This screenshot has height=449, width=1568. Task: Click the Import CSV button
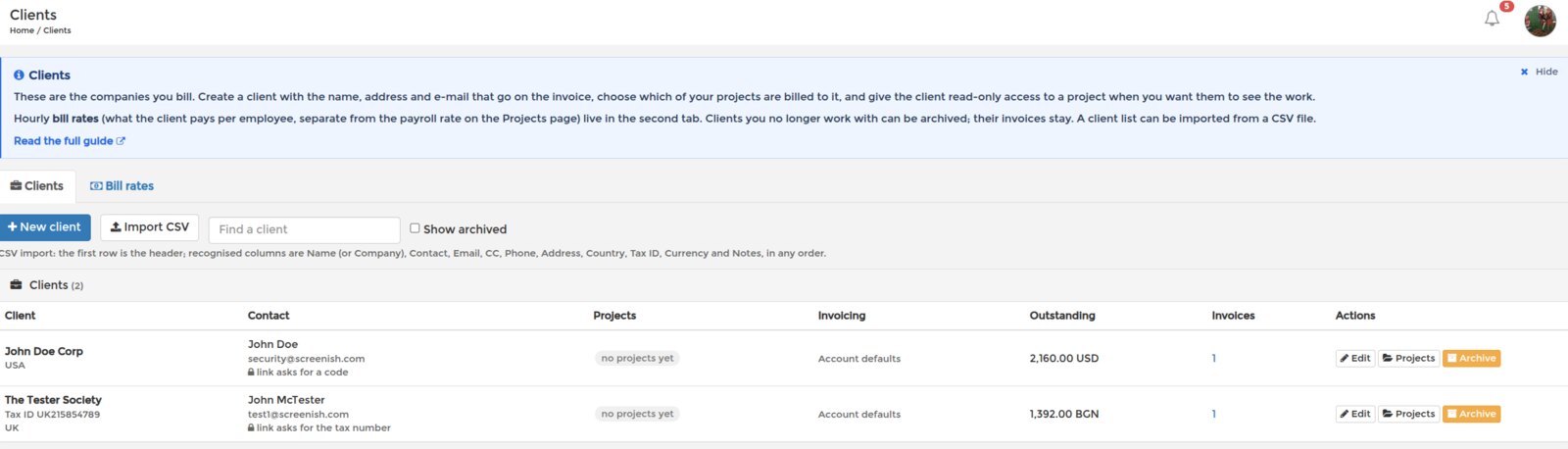click(x=149, y=227)
